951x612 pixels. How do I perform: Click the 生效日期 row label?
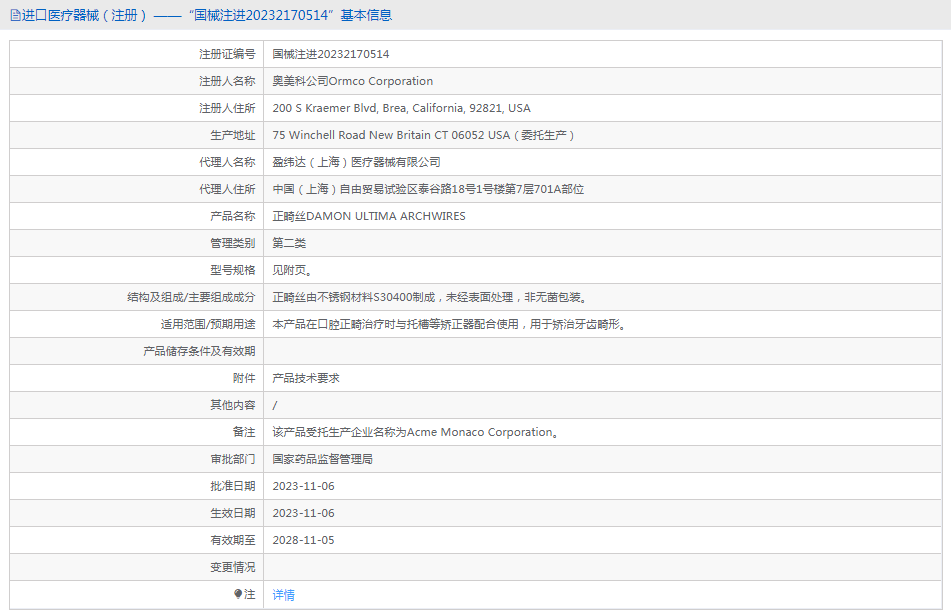(x=233, y=513)
